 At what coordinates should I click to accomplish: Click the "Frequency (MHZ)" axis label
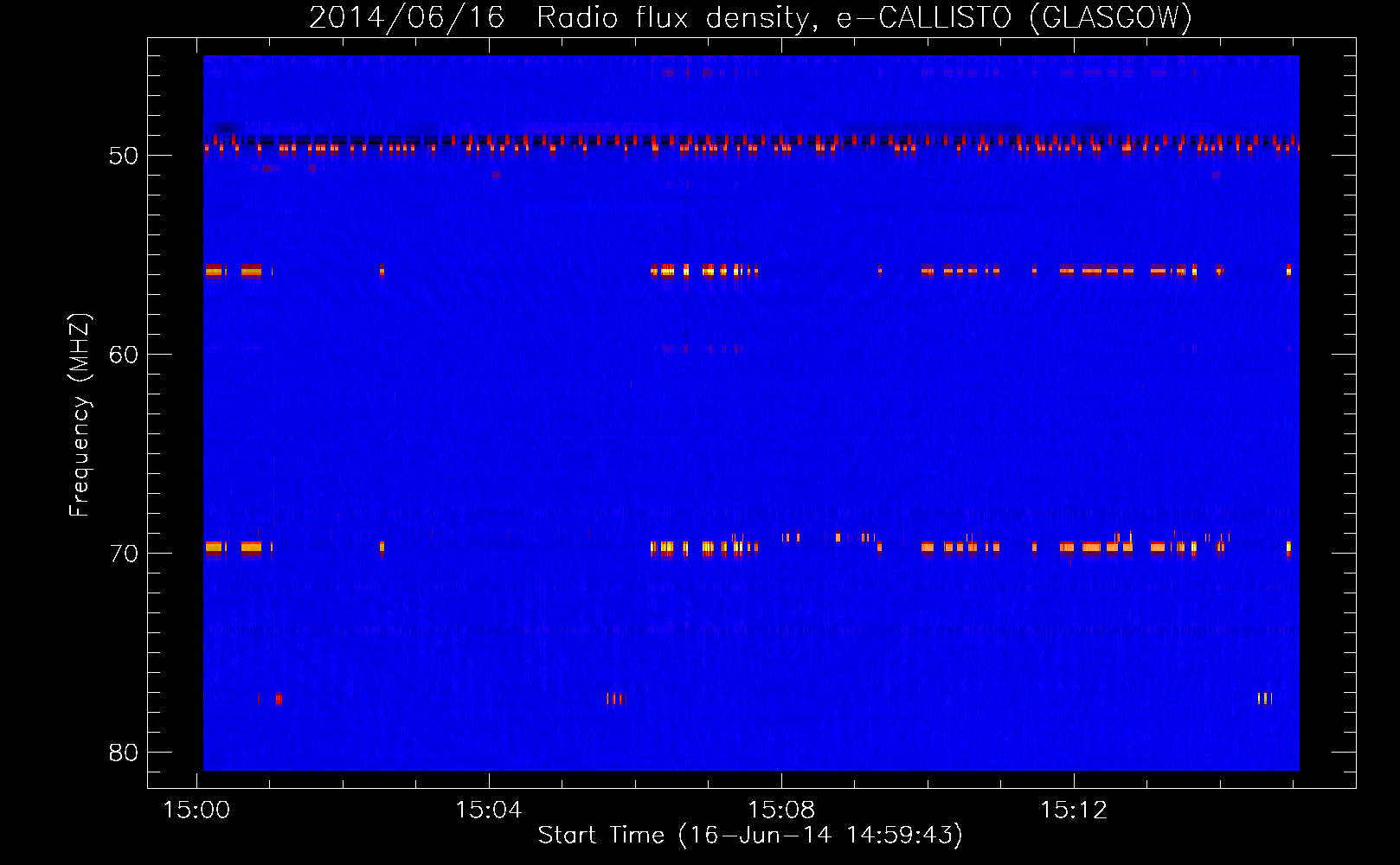click(79, 415)
